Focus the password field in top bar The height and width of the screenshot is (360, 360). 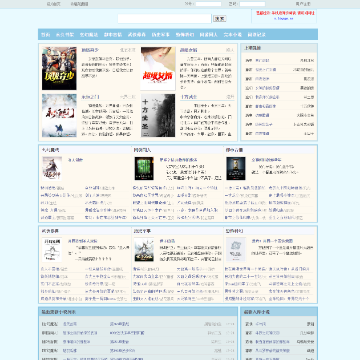click(x=252, y=4)
